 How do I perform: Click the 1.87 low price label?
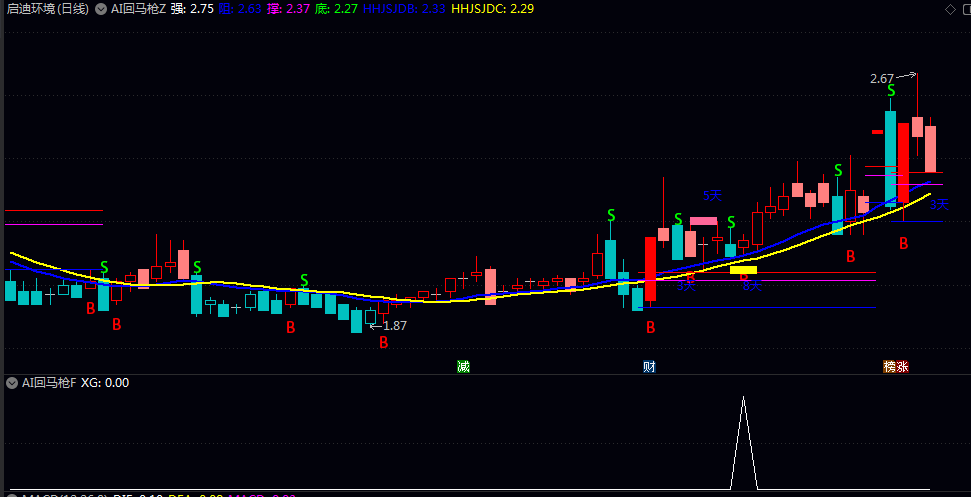click(395, 326)
